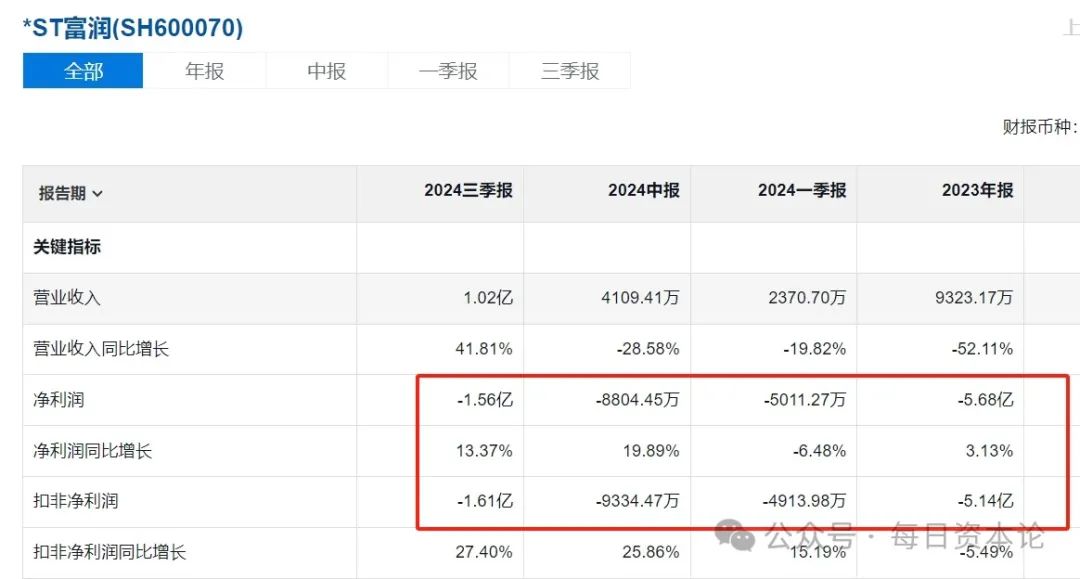
Task: Click the 营业收入 row label
Action: [67, 297]
